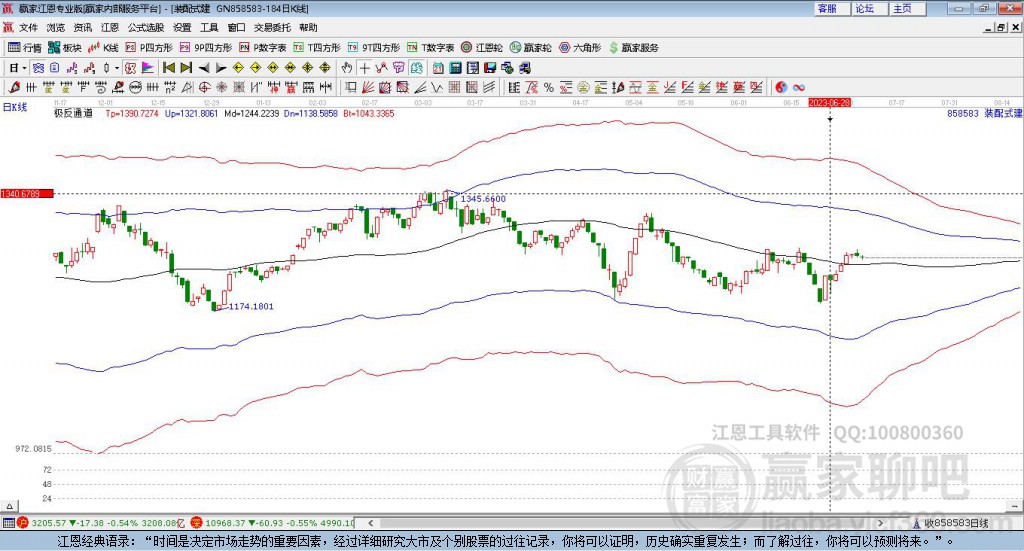Open the 板块 sector view
Screen dimensions: 1024x551
coord(65,48)
